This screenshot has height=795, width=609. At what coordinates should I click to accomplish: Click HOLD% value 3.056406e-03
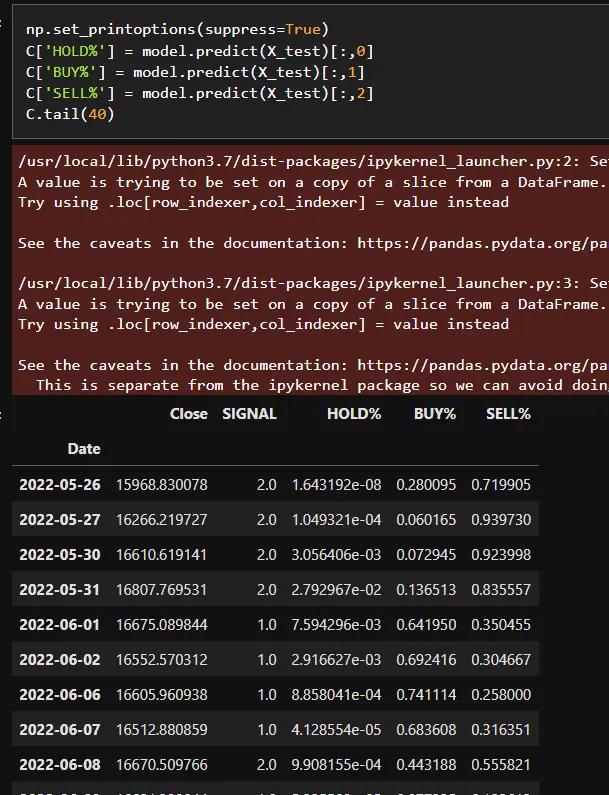coord(336,555)
